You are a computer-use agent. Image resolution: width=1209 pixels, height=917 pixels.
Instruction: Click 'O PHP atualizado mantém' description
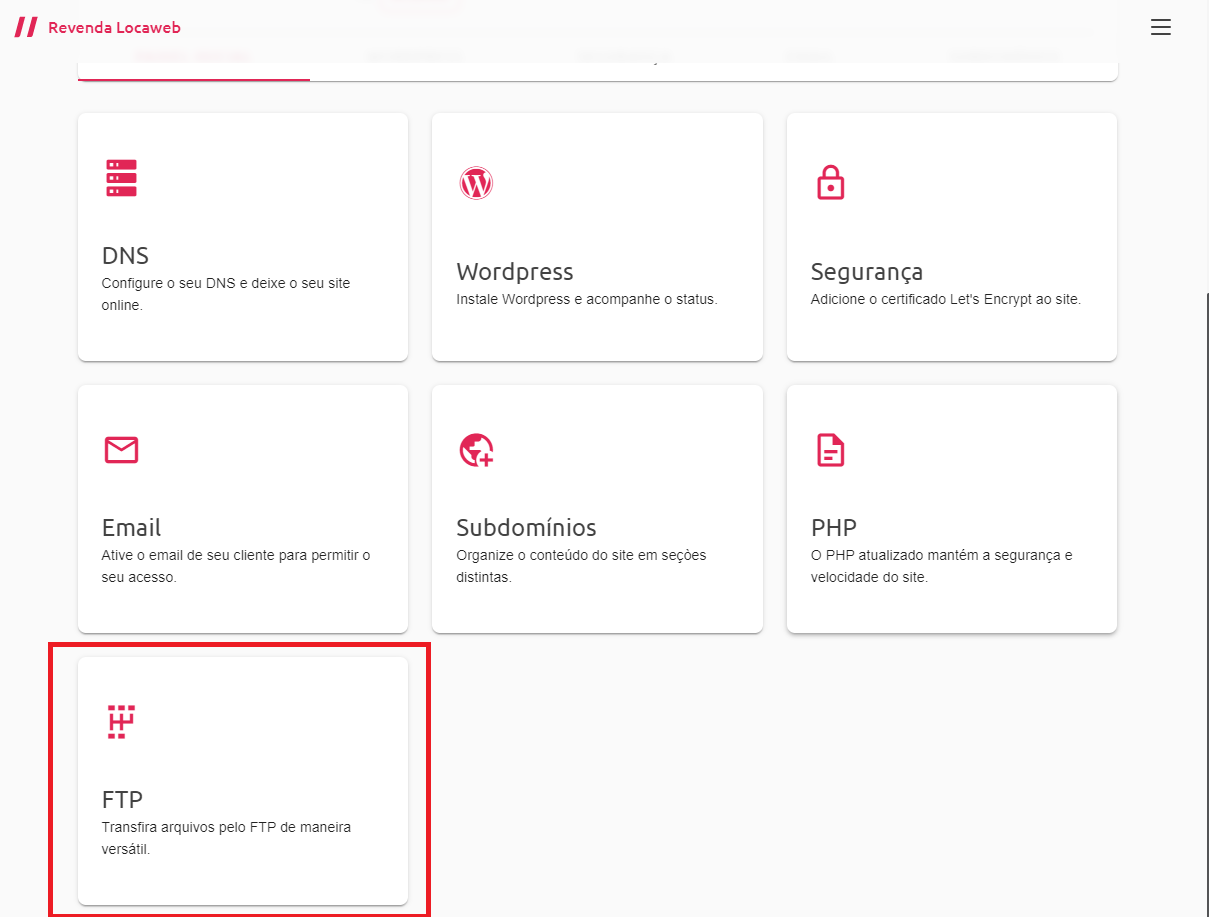(942, 566)
